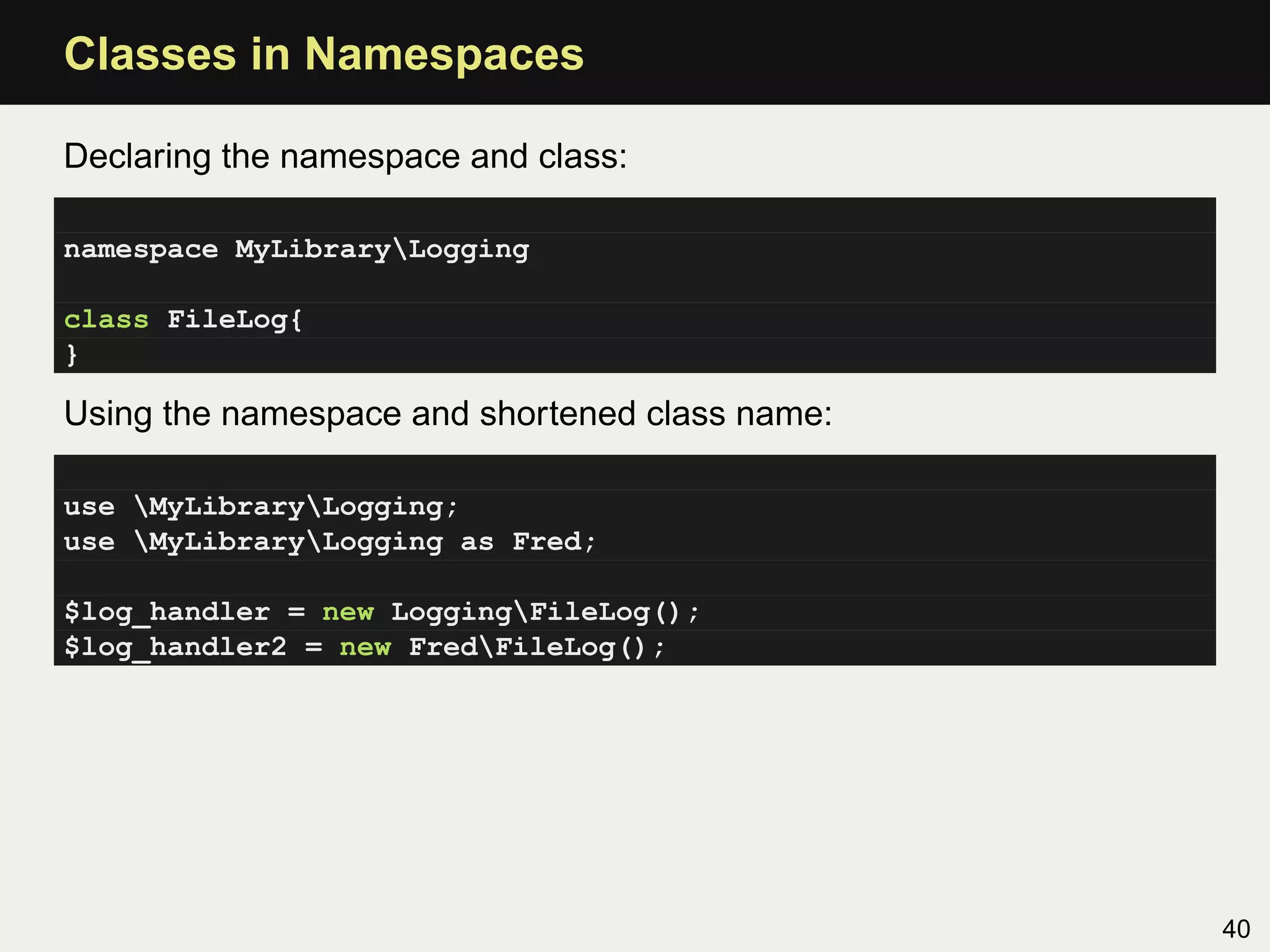Click 'MyLibrary\Logging' in the namespace line

(x=381, y=250)
